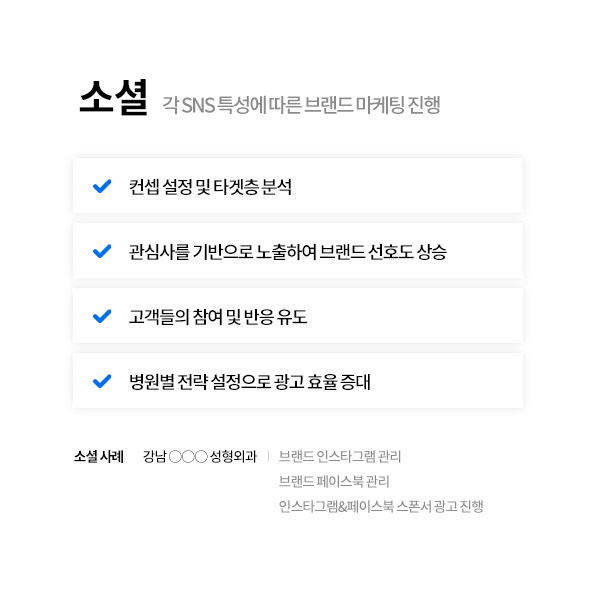The image size is (599, 600).
Task: Select the 컨셉 설정 및 타겟층 분석 card
Action: (x=298, y=186)
